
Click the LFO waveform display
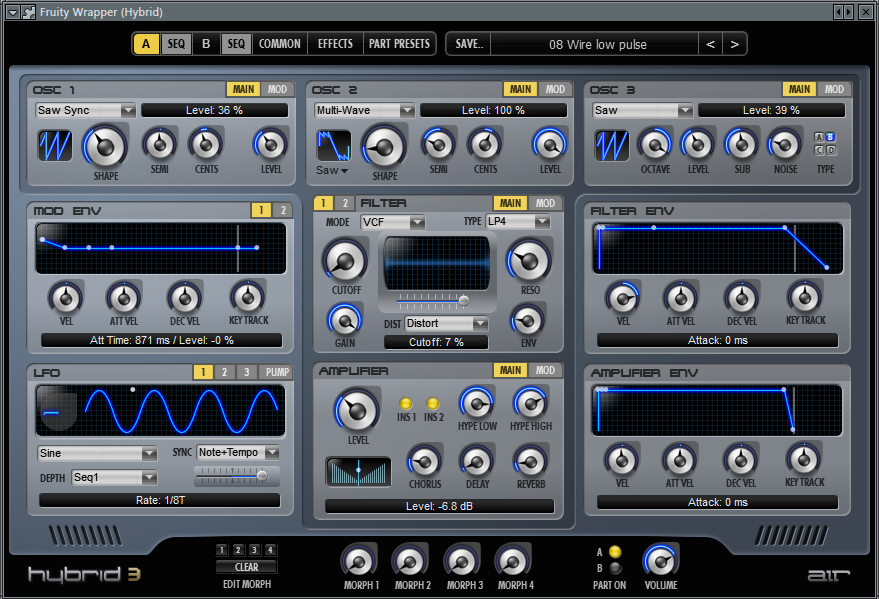pyautogui.click(x=160, y=411)
